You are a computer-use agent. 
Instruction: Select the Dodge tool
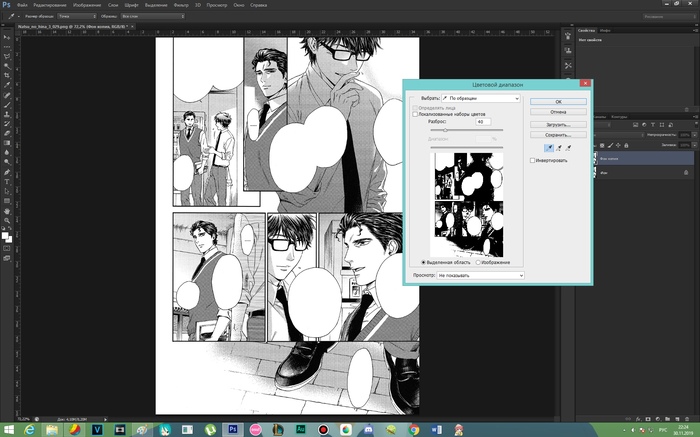pos(7,162)
